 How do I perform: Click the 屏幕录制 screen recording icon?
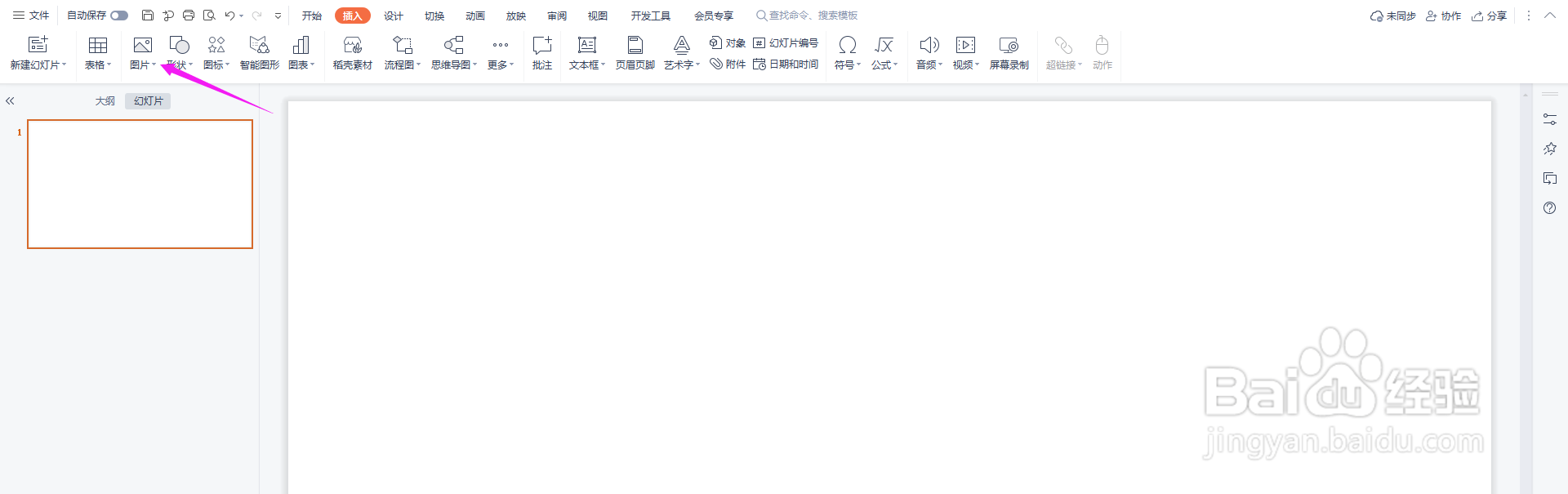1009,45
